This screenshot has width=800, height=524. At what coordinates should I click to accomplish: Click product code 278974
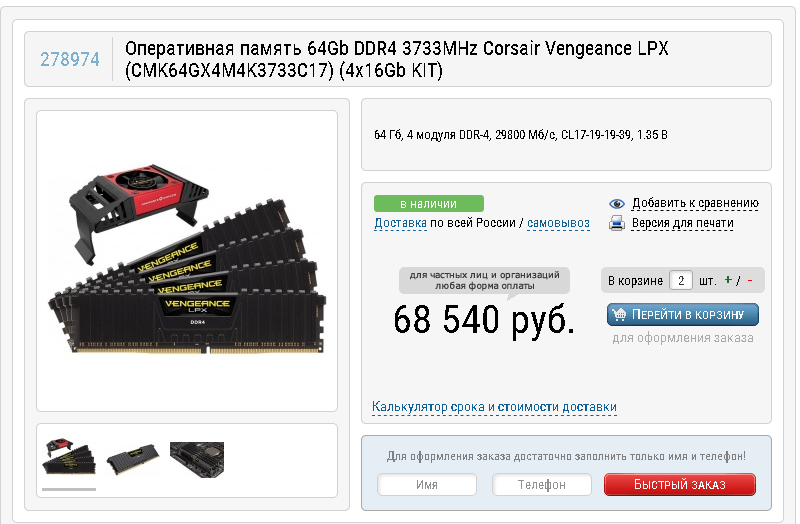click(70, 59)
